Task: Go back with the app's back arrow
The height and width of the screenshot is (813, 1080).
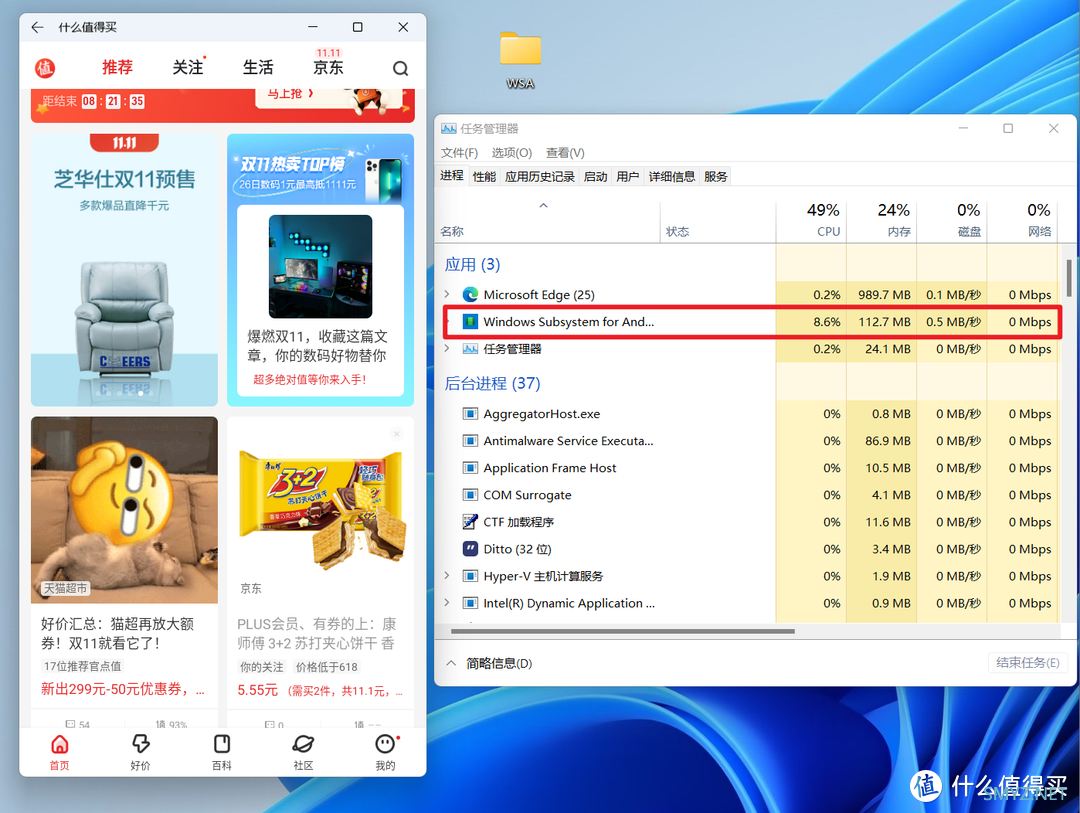Action: click(x=37, y=27)
